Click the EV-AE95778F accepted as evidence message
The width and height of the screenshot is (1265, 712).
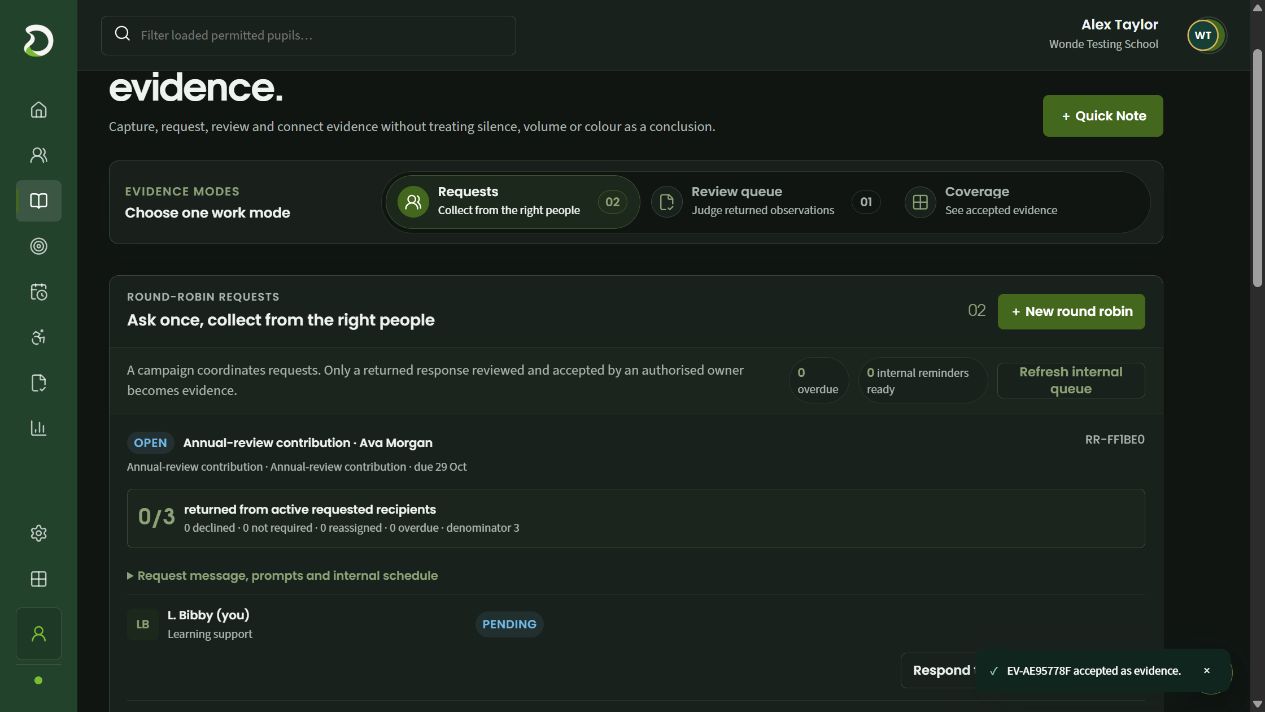tap(1093, 671)
